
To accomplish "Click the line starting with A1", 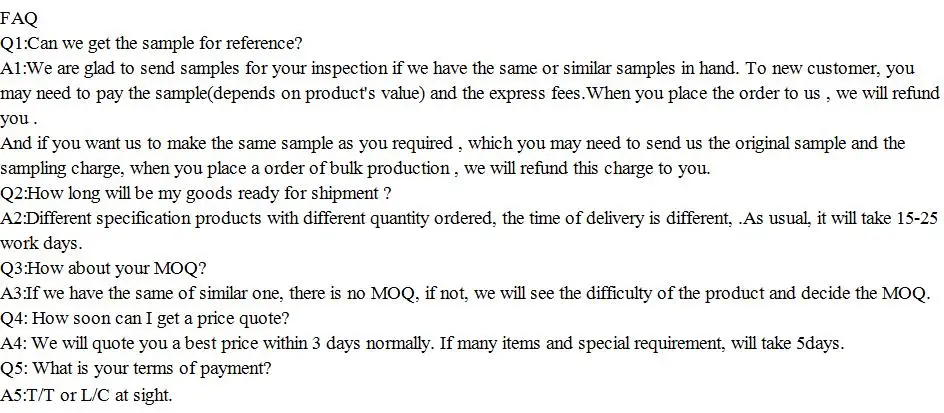I will tap(300, 69).
